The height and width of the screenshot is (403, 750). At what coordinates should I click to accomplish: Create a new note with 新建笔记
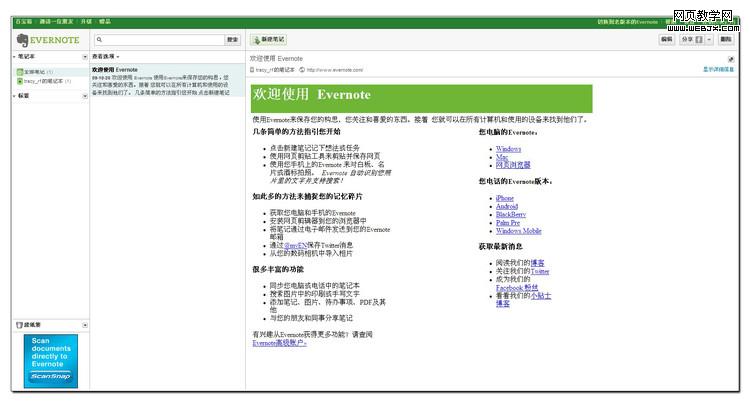(268, 40)
